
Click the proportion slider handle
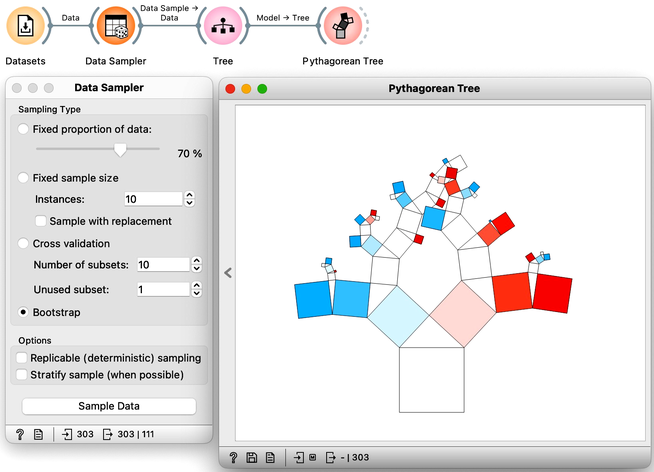[x=120, y=150]
